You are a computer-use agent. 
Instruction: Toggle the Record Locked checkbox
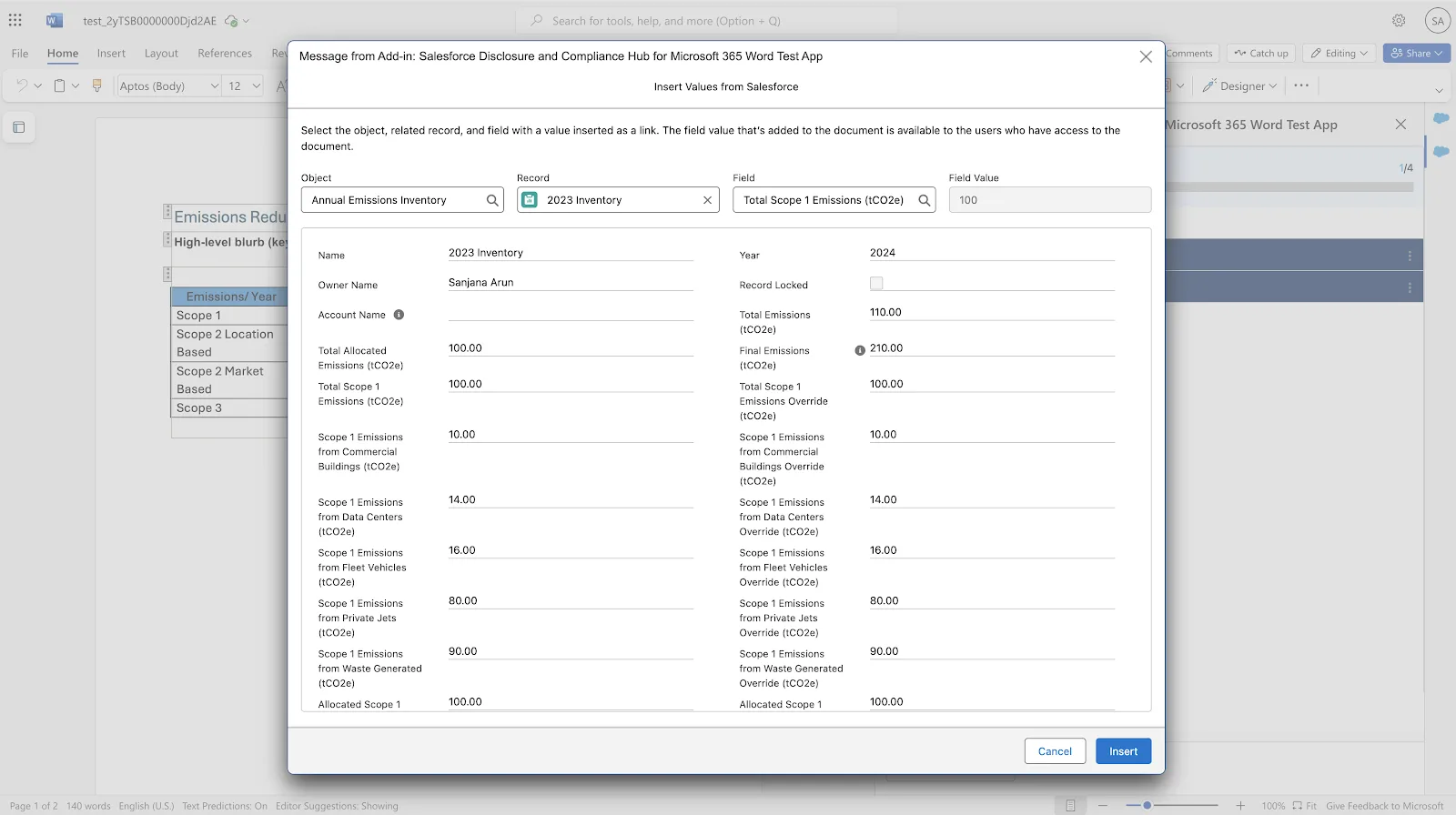(876, 284)
